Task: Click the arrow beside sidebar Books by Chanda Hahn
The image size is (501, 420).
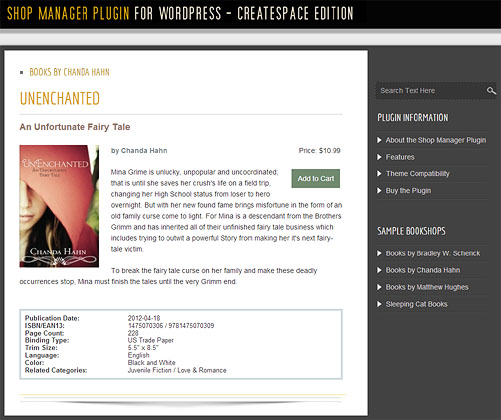Action: coord(379,270)
